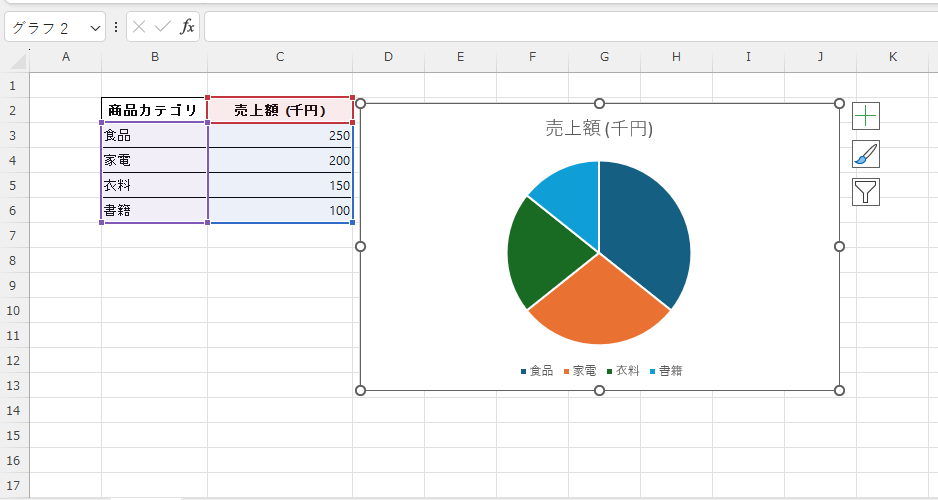Select row 1 header
The width and height of the screenshot is (938, 500).
[x=13, y=86]
